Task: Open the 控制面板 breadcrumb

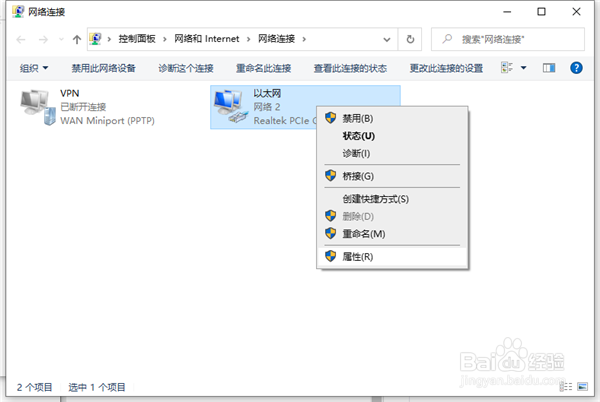Action: pos(137,39)
